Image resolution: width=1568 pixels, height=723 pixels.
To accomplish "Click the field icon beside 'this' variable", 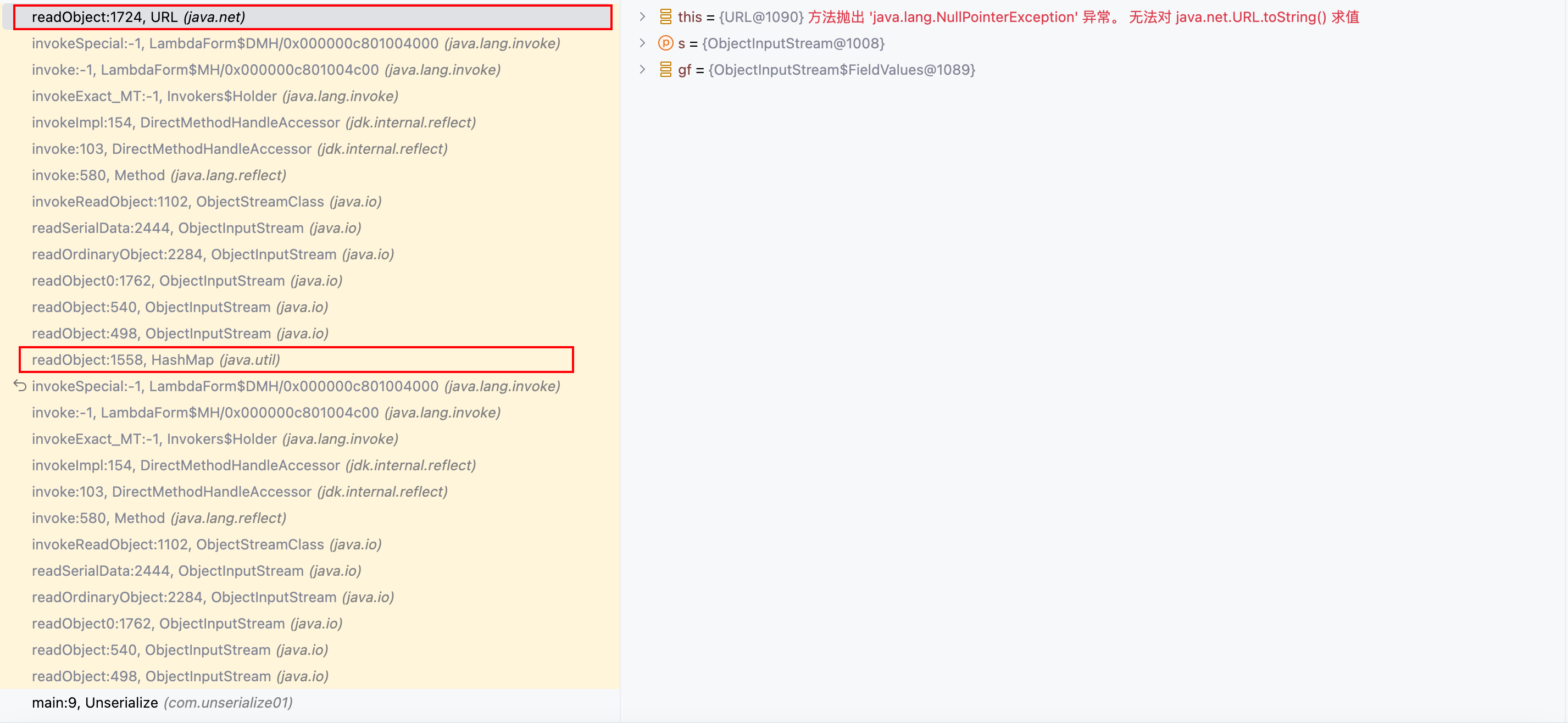I will (x=665, y=17).
